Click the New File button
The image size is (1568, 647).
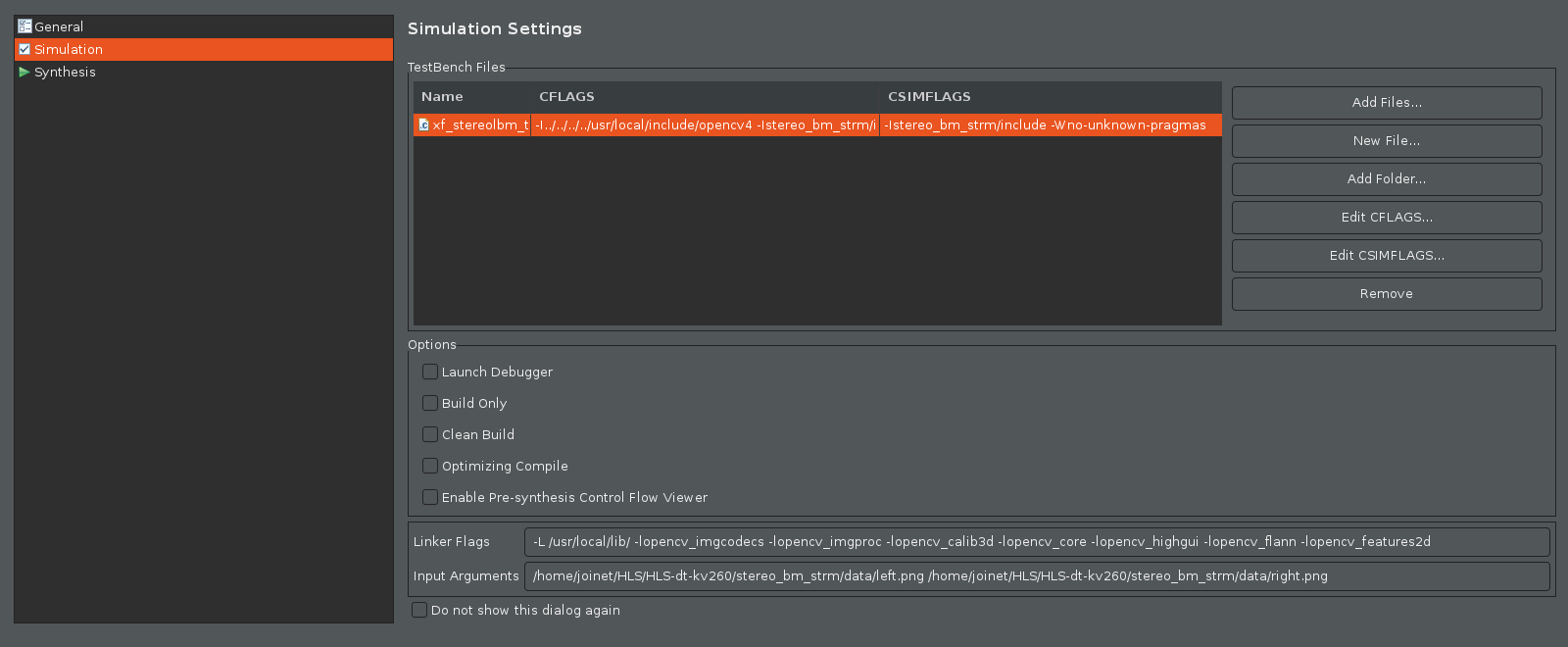point(1387,141)
